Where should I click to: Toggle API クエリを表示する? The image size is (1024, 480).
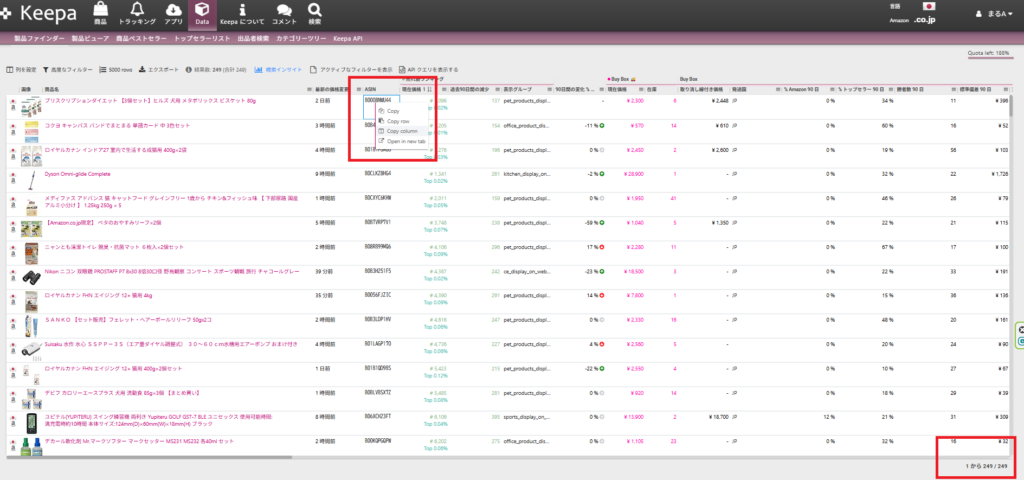click(430, 70)
